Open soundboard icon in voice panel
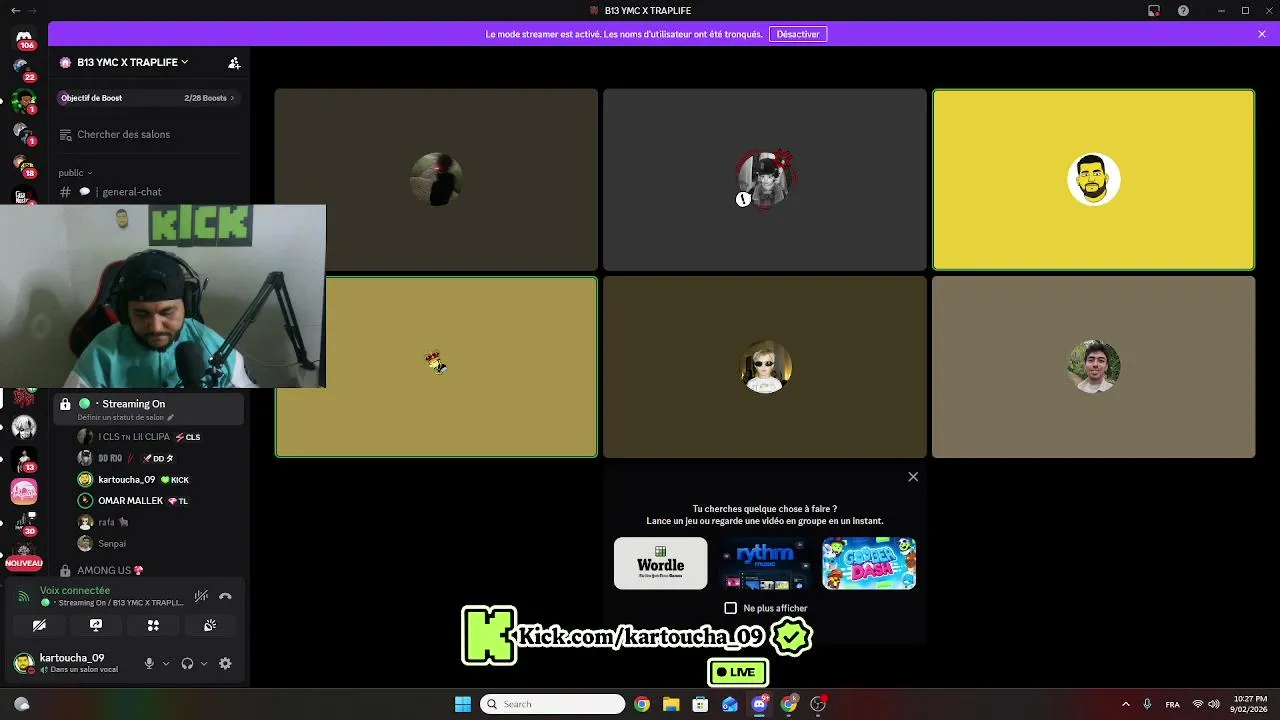The width and height of the screenshot is (1280, 720). point(210,625)
